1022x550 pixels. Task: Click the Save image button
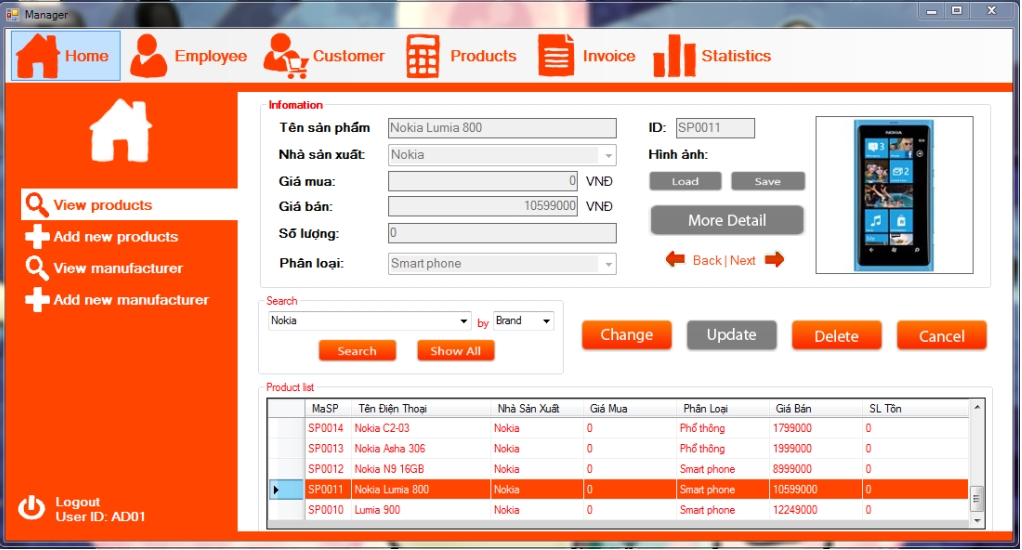coord(768,181)
